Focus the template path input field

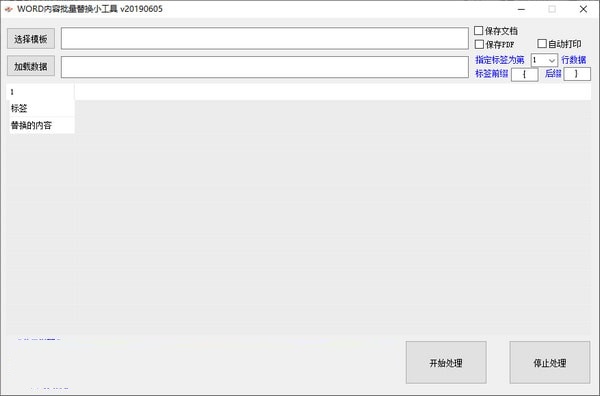265,38
